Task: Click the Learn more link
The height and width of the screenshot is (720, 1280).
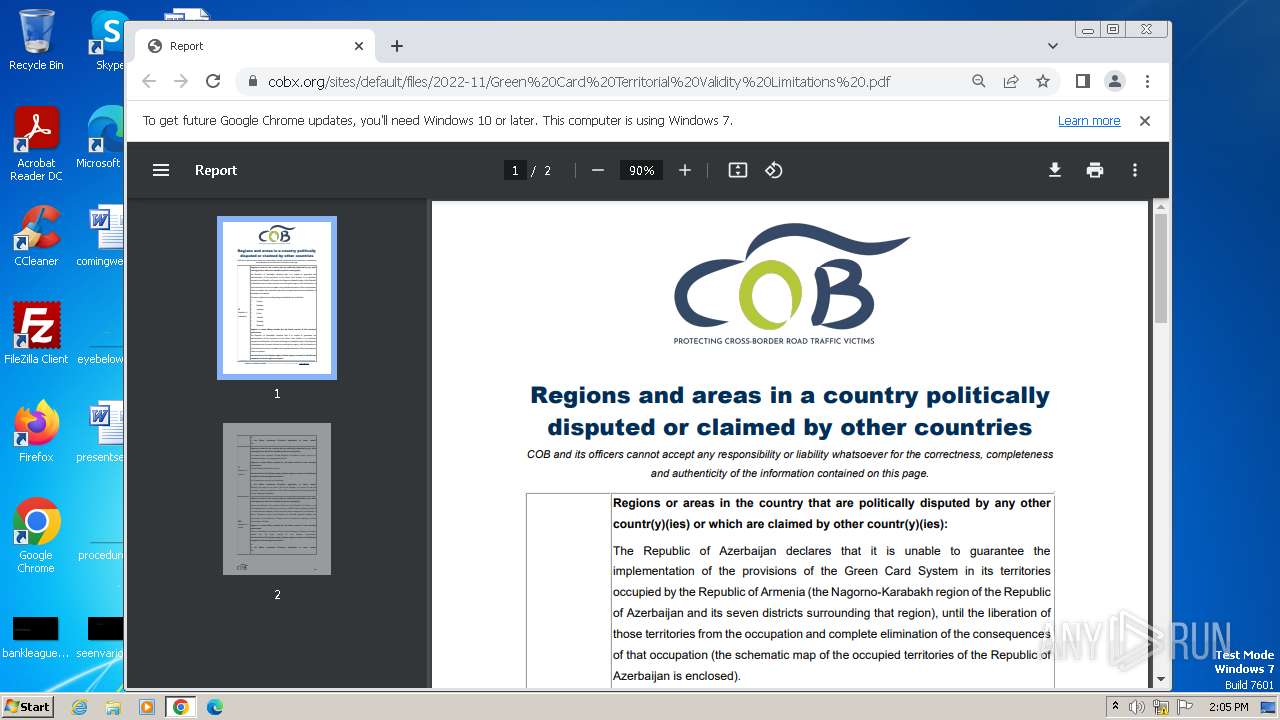Action: point(1089,120)
